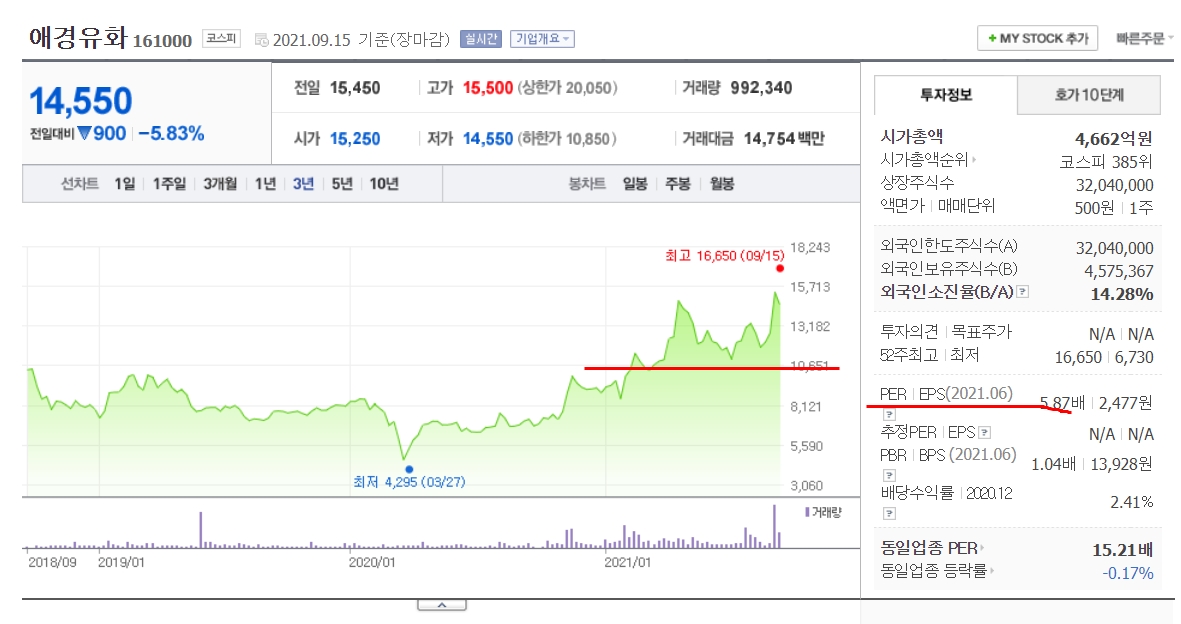Viewport: 1181px width, 624px height.
Task: Collapse the chart using the bottom arrow handle
Action: point(442,605)
